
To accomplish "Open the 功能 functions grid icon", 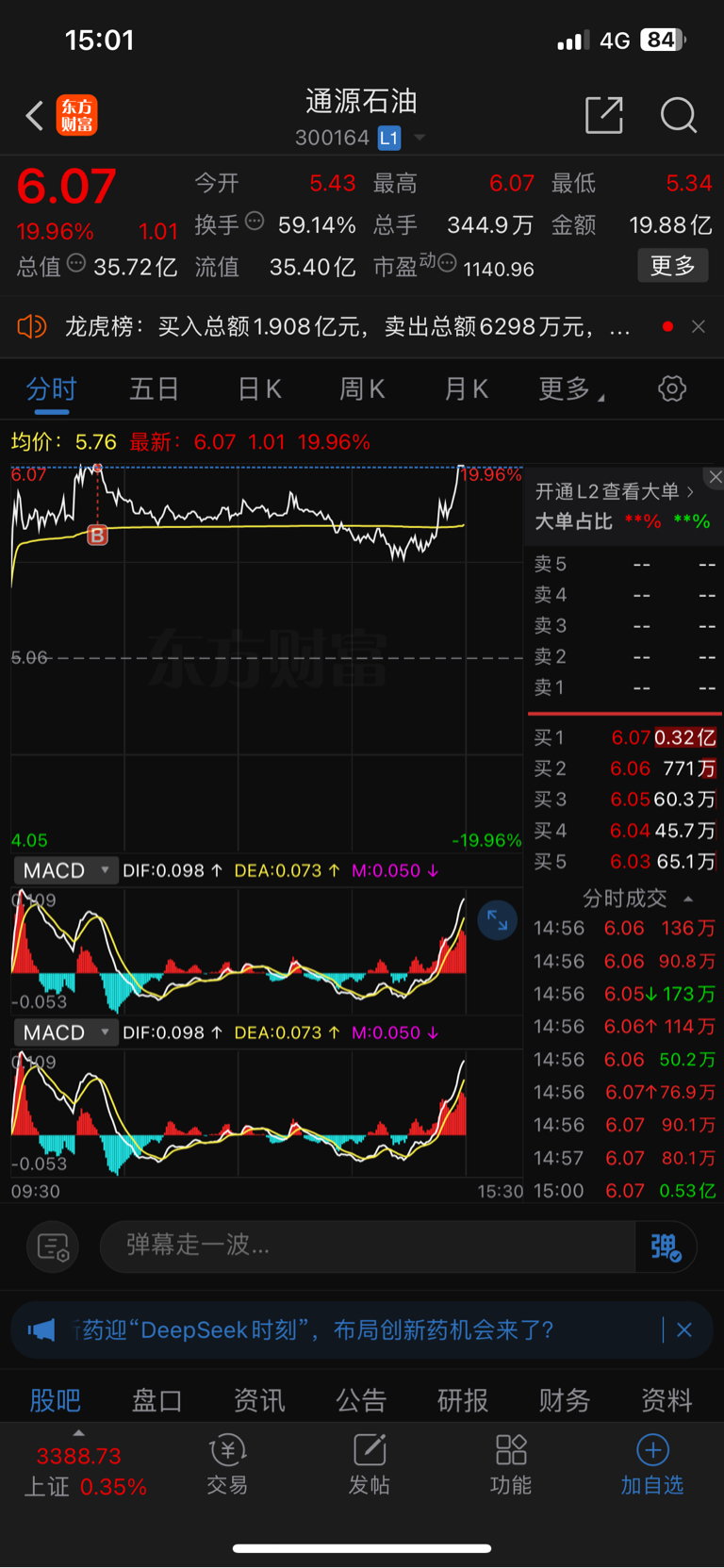I will click(x=511, y=1465).
